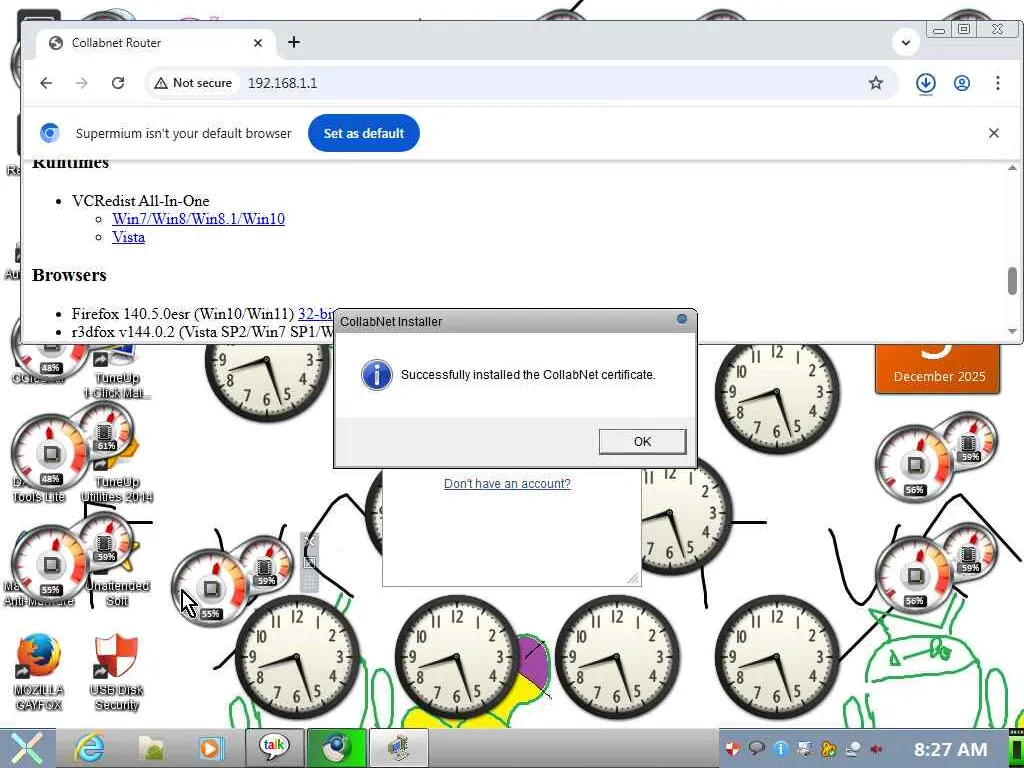Click the browser forward arrow
1024x768 pixels.
[x=82, y=83]
